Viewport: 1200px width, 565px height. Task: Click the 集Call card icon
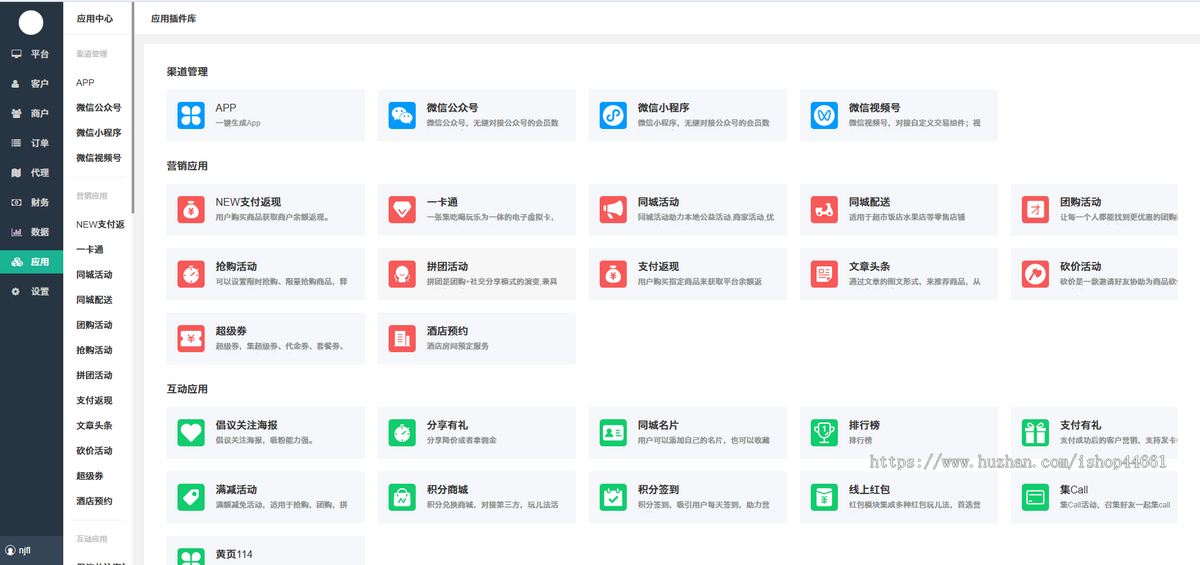(x=1035, y=497)
